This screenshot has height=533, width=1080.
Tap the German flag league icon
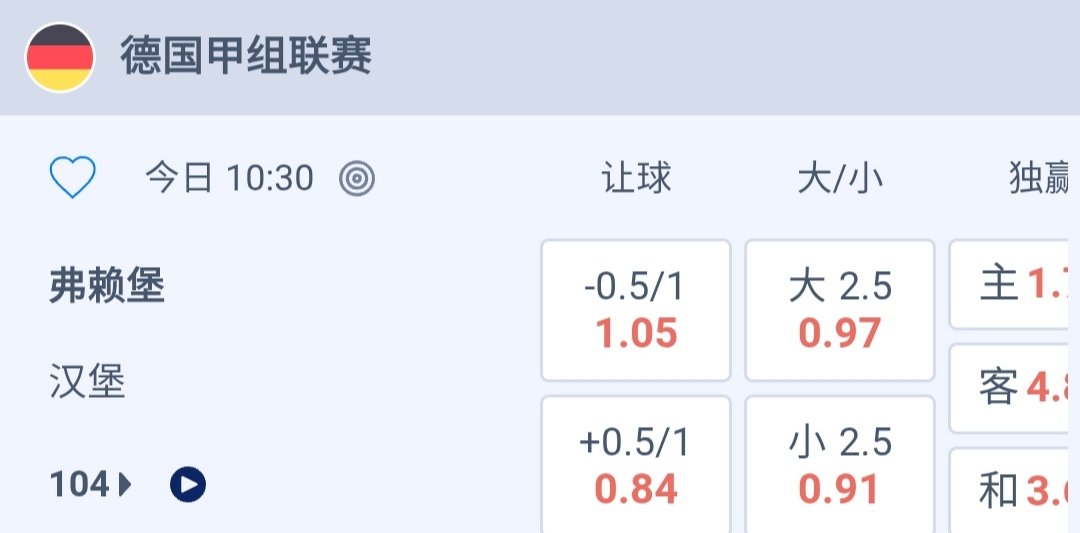(60, 57)
